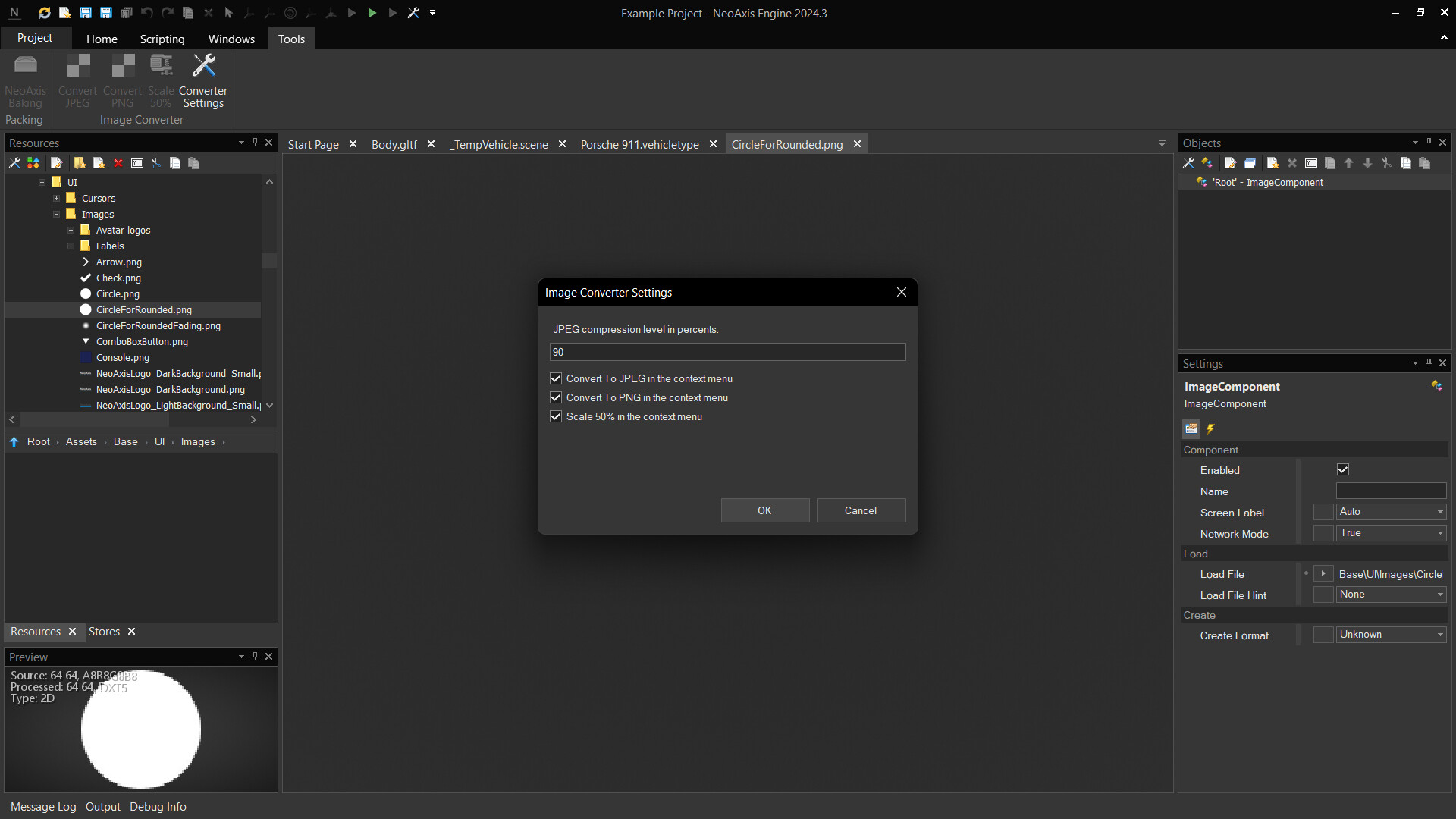The image size is (1456, 819).
Task: Open the Scripting ribbon tab
Action: point(162,39)
